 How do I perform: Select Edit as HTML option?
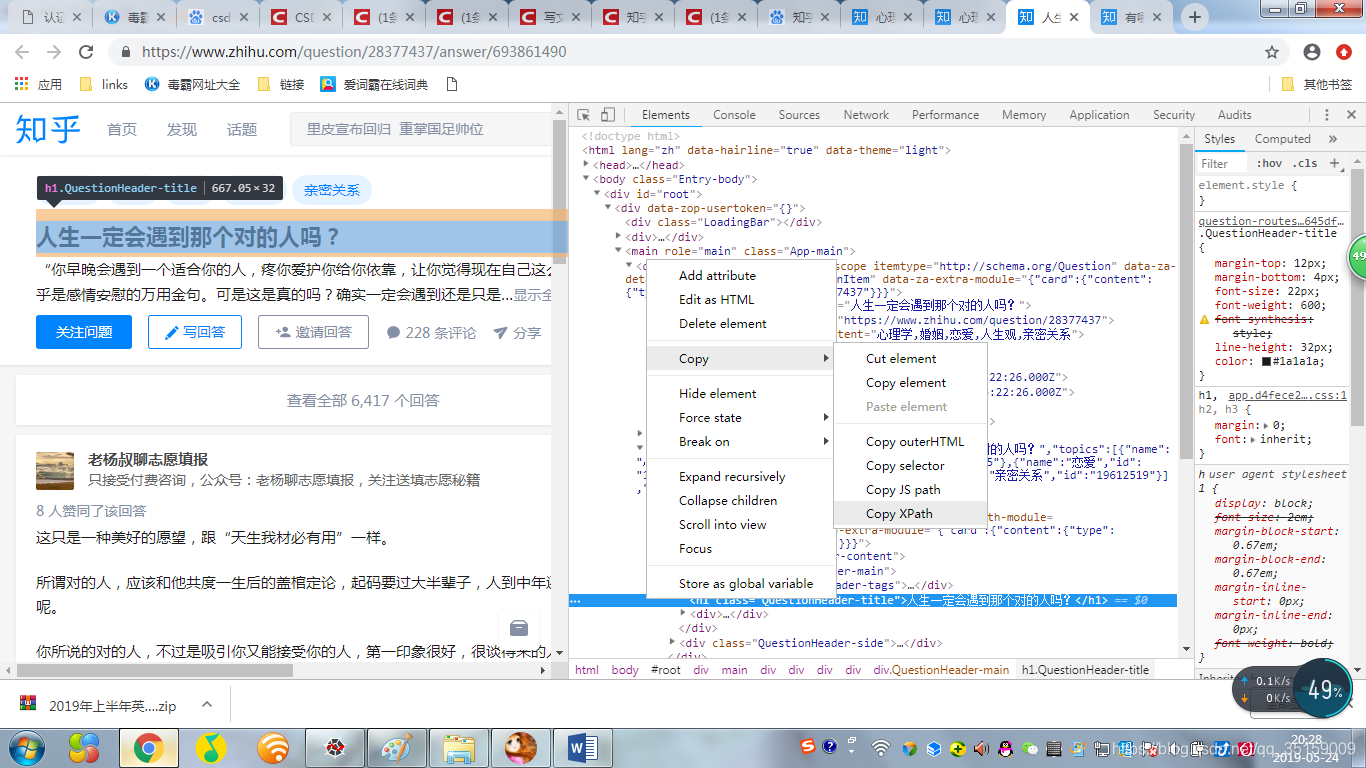(740, 300)
